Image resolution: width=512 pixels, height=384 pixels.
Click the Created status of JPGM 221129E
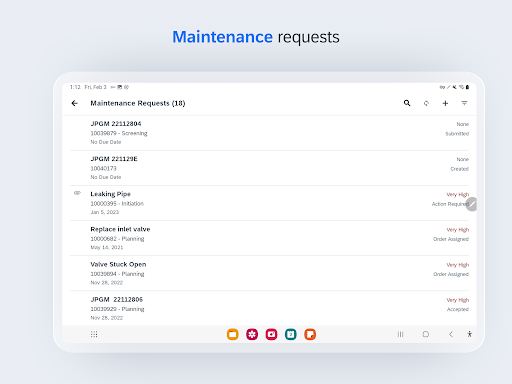[x=460, y=169]
